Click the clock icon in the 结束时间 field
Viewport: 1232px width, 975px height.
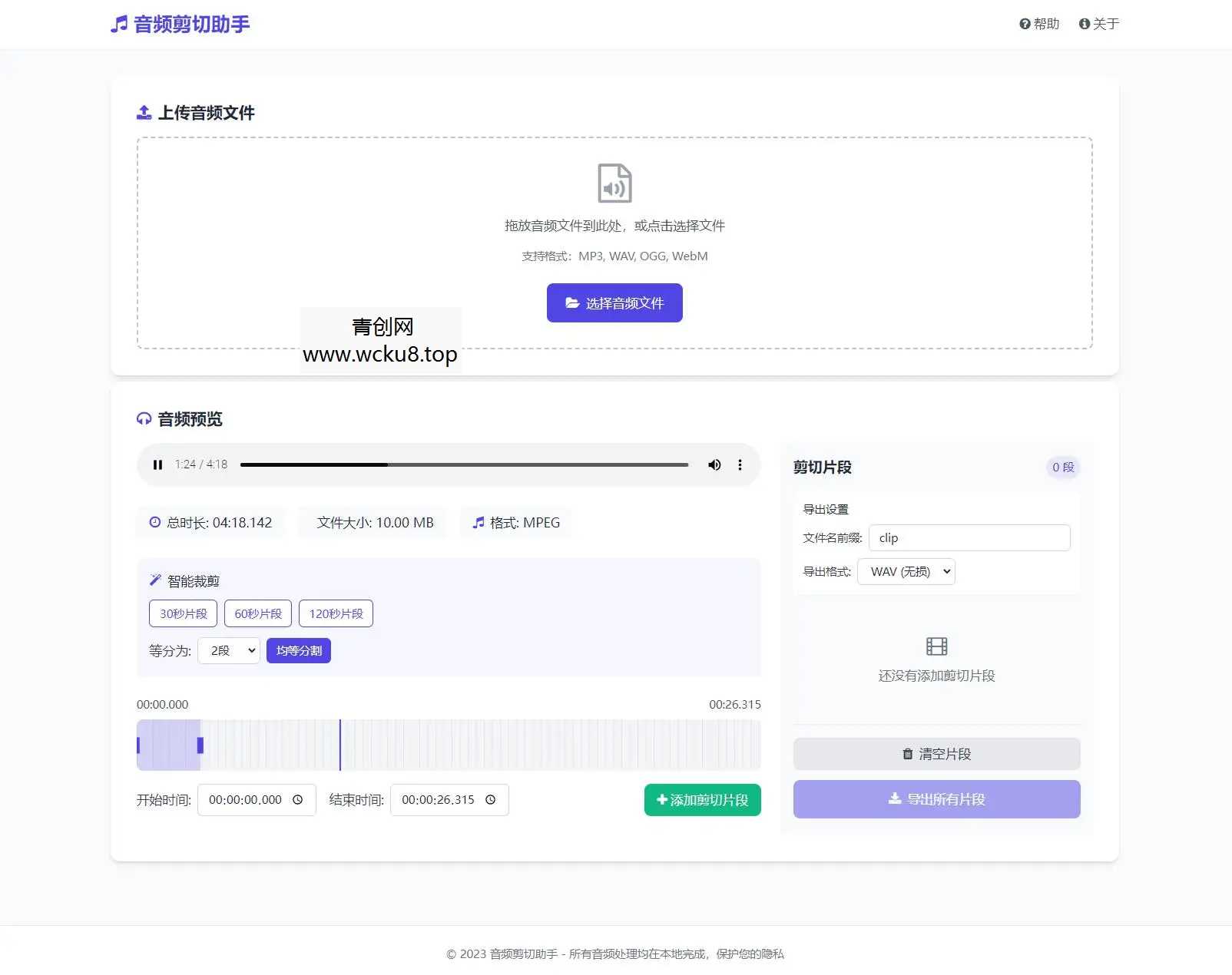491,799
